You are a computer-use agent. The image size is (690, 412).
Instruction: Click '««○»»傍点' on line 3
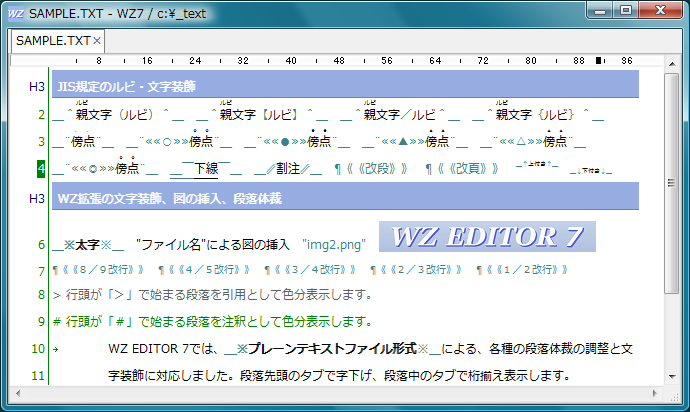coord(179,140)
